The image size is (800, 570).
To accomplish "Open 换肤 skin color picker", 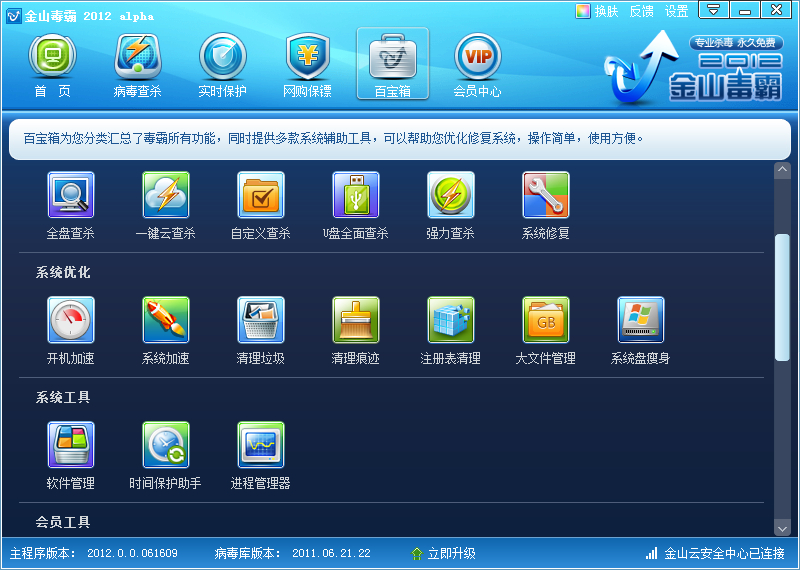I will [597, 11].
